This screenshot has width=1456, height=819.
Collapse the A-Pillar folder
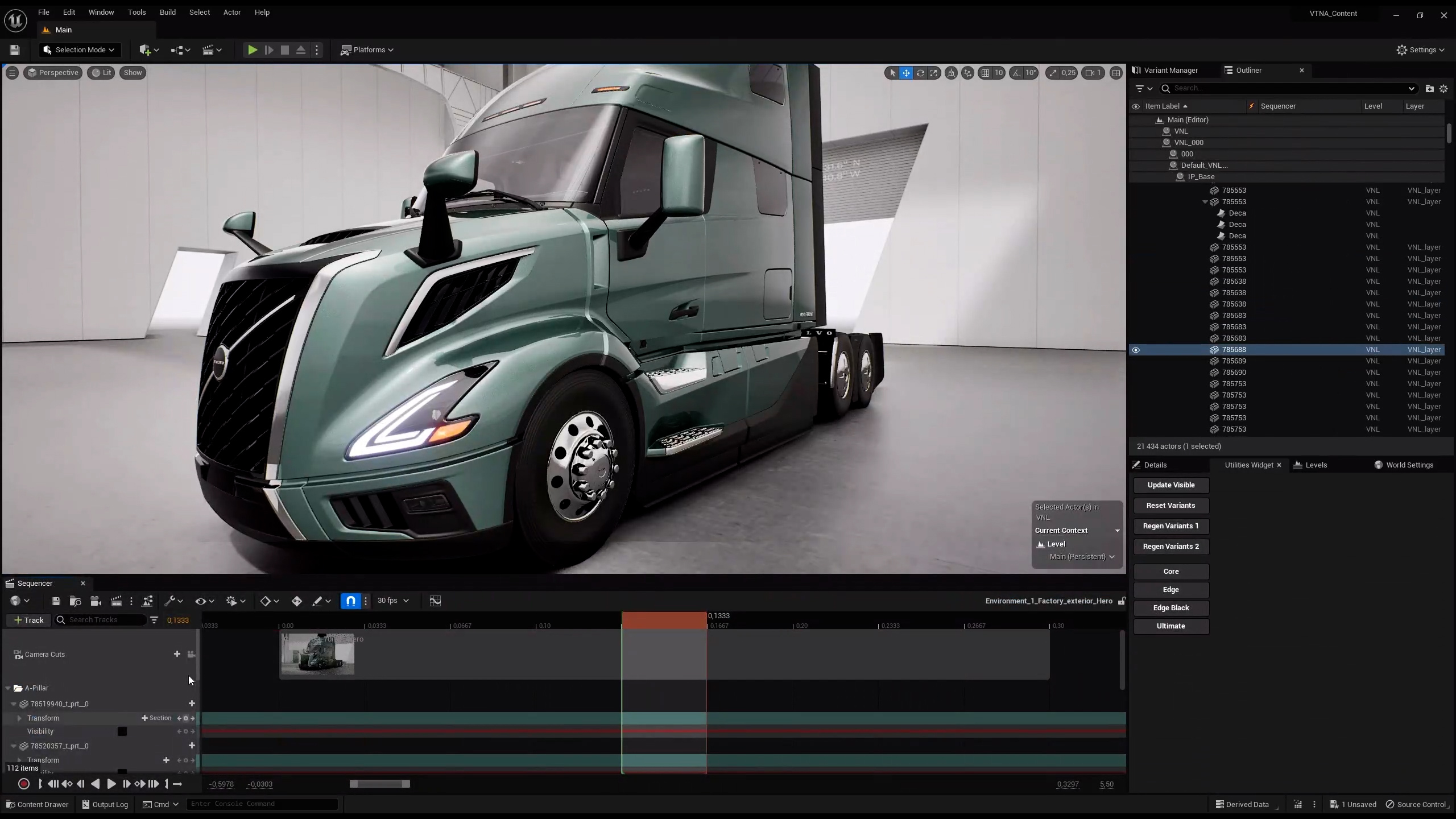(x=9, y=688)
